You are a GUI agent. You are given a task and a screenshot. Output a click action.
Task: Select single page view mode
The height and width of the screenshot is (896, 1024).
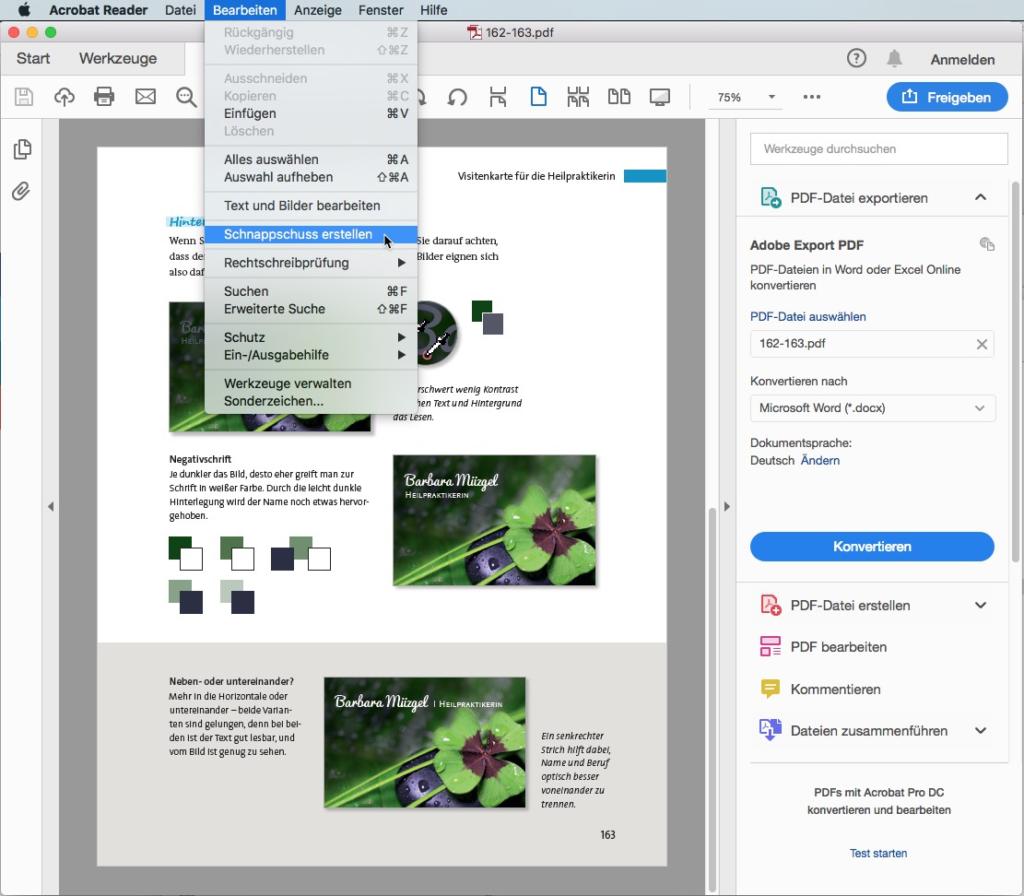[x=538, y=96]
